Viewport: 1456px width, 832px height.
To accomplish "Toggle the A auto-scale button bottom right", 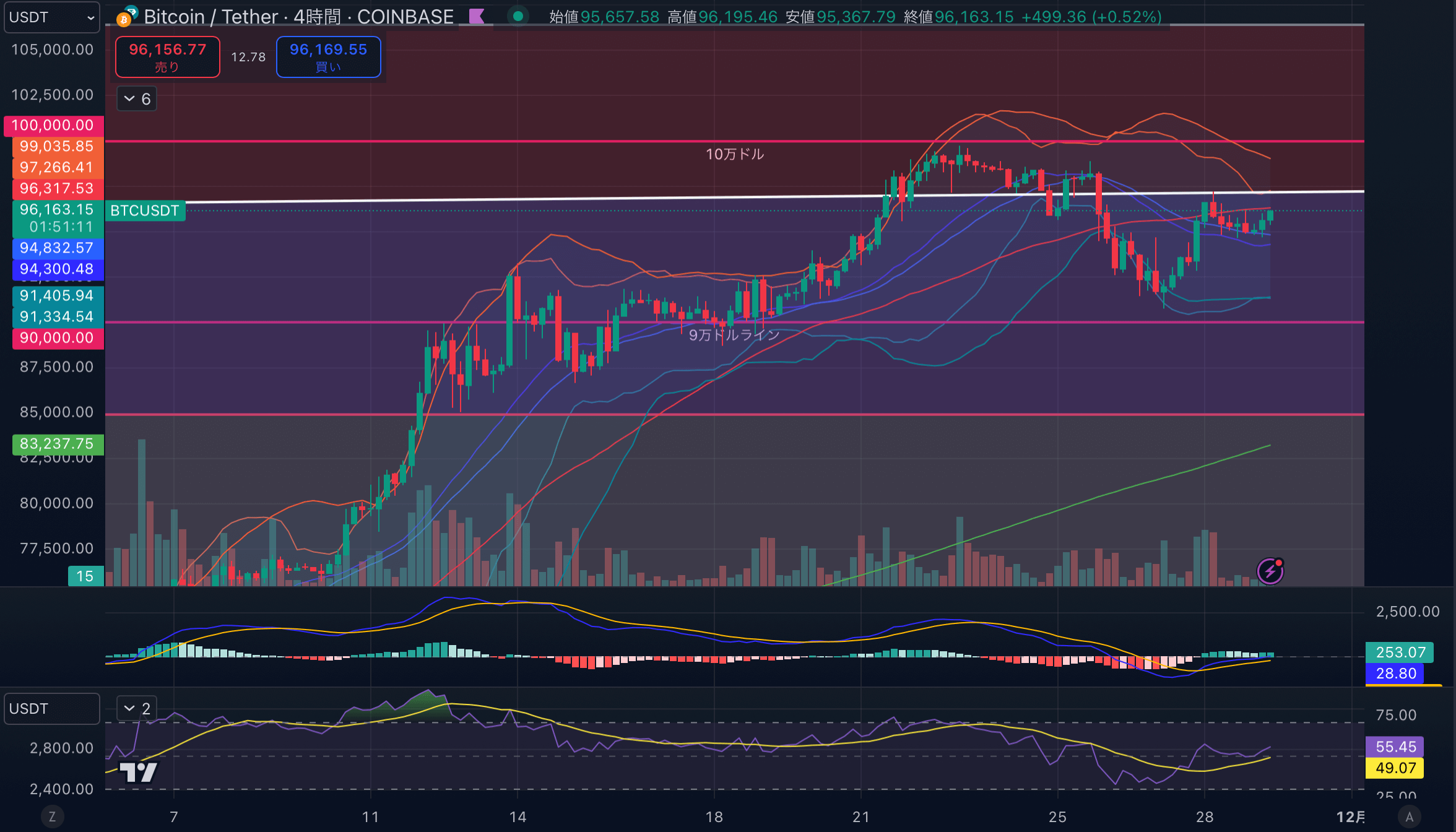I will coord(1409,817).
